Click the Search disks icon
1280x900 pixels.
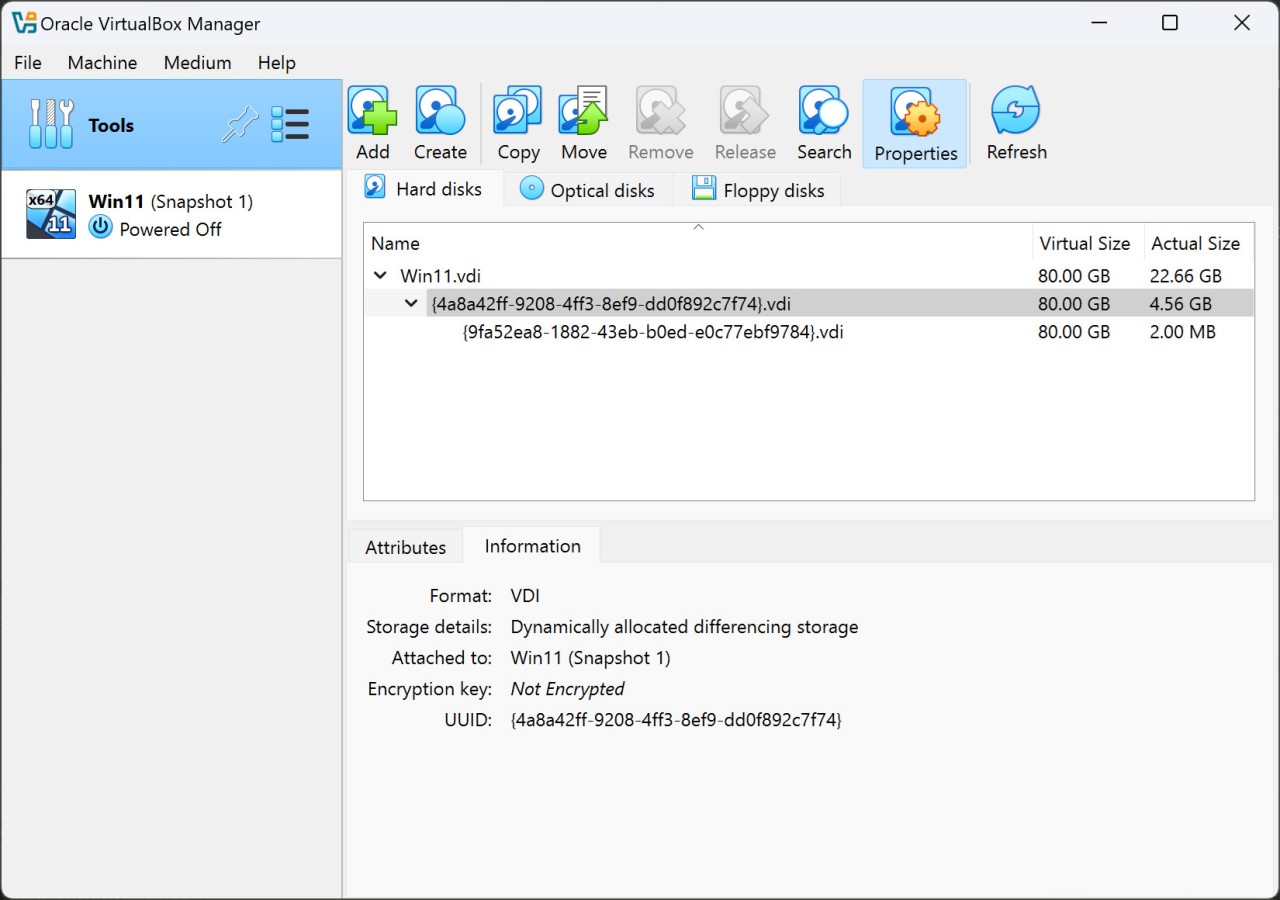[823, 110]
